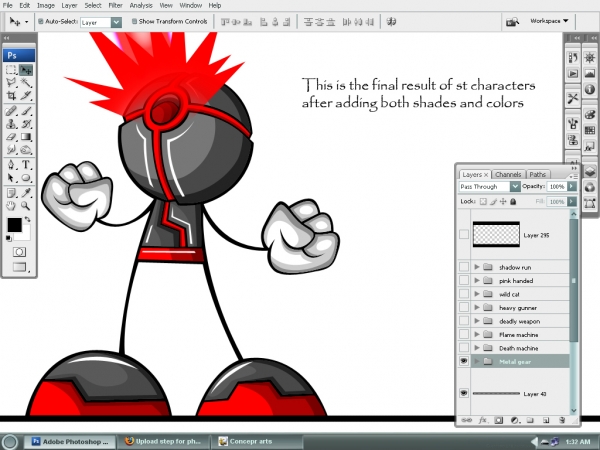Select the Crop tool
The height and width of the screenshot is (450, 600).
point(11,95)
